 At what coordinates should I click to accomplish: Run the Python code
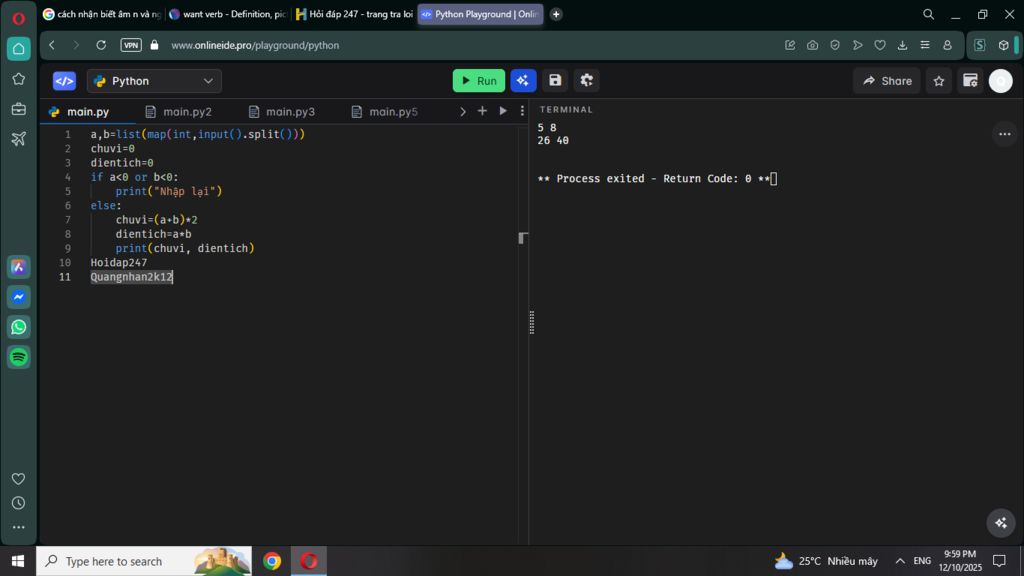[x=479, y=81]
